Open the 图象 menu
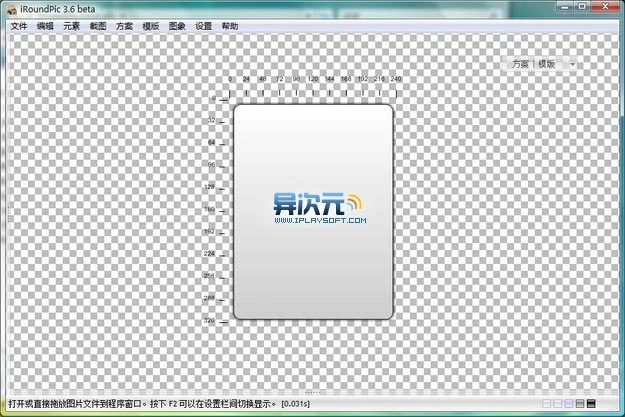This screenshot has width=625, height=417. (x=177, y=26)
